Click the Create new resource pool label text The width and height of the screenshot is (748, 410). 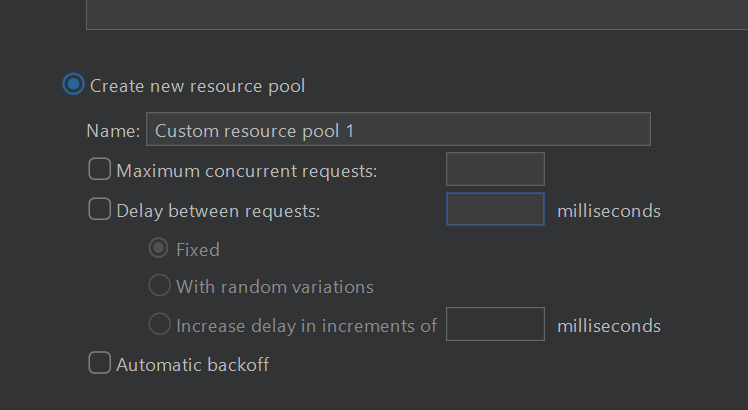coord(197,86)
